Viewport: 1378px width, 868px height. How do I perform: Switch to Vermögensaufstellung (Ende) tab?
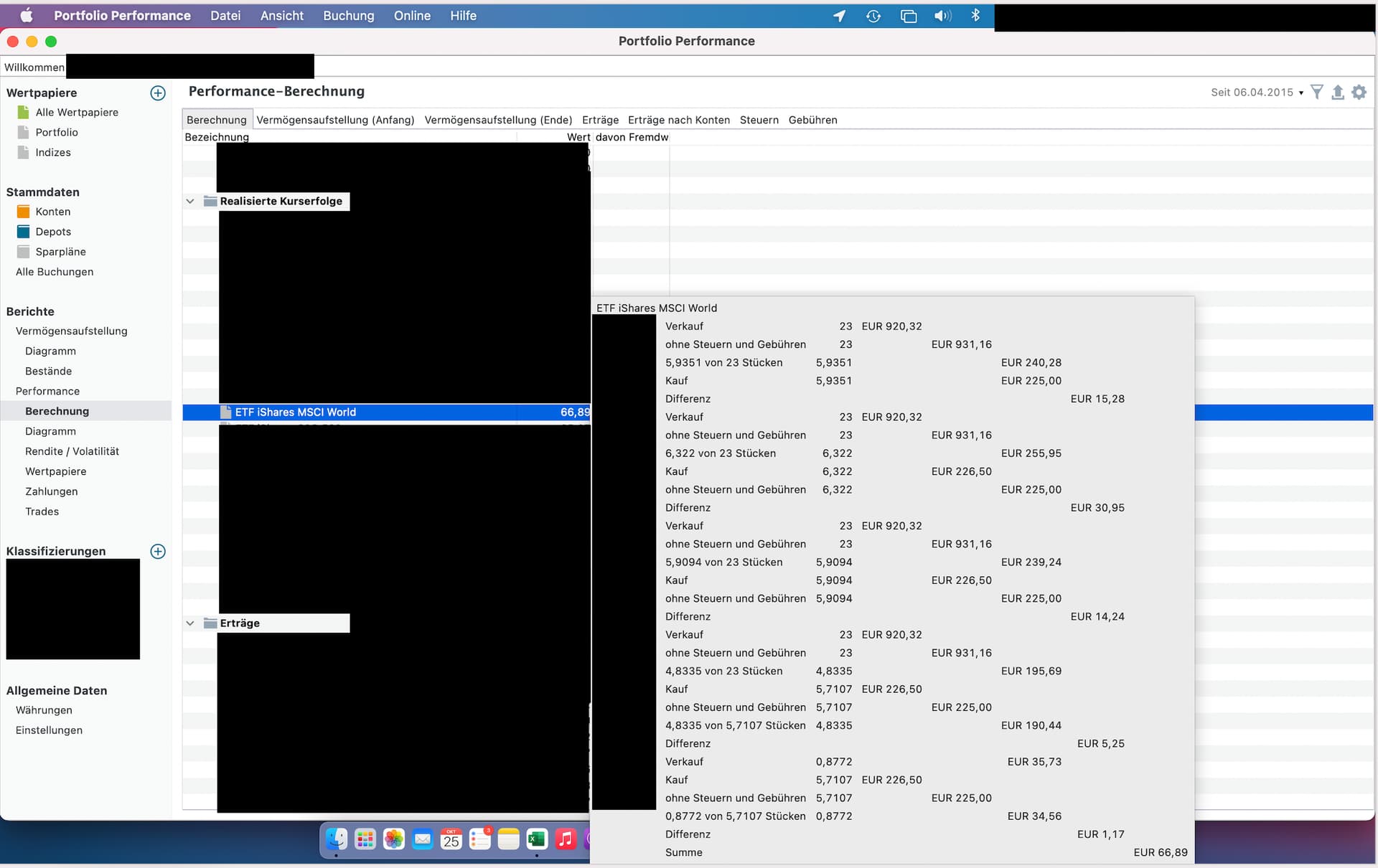pyautogui.click(x=498, y=120)
